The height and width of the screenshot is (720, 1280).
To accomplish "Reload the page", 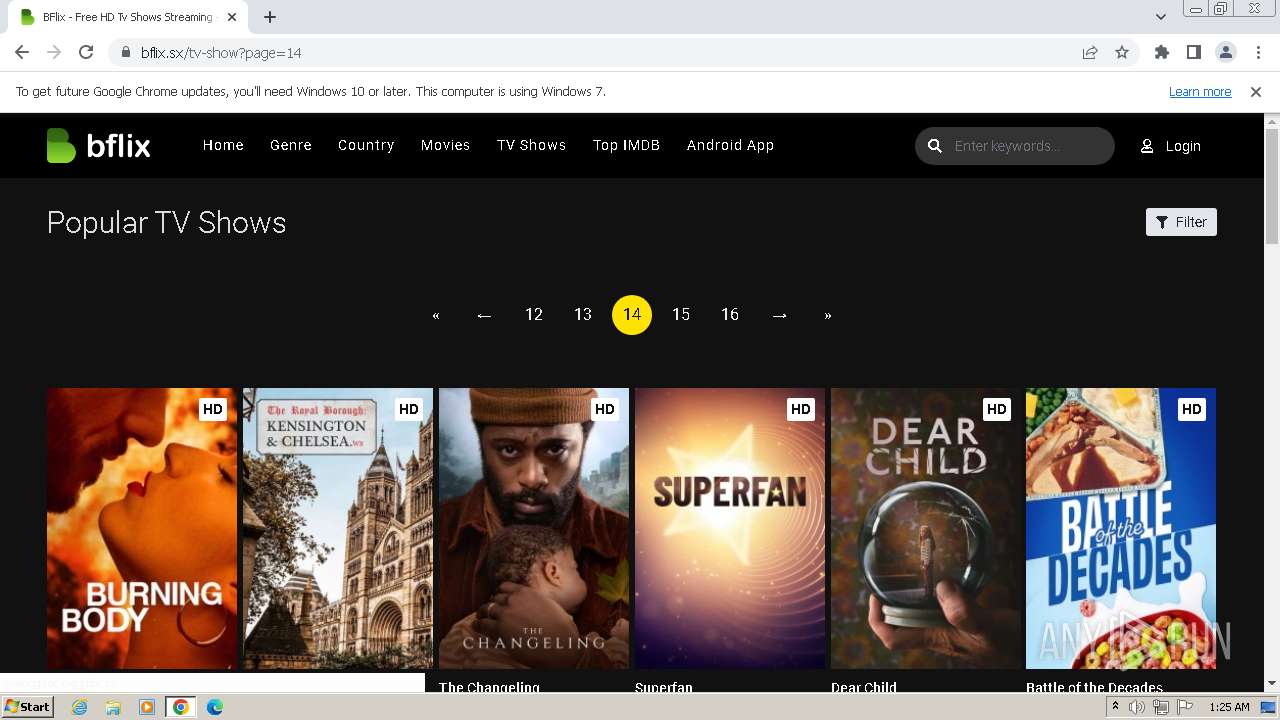I will [86, 52].
